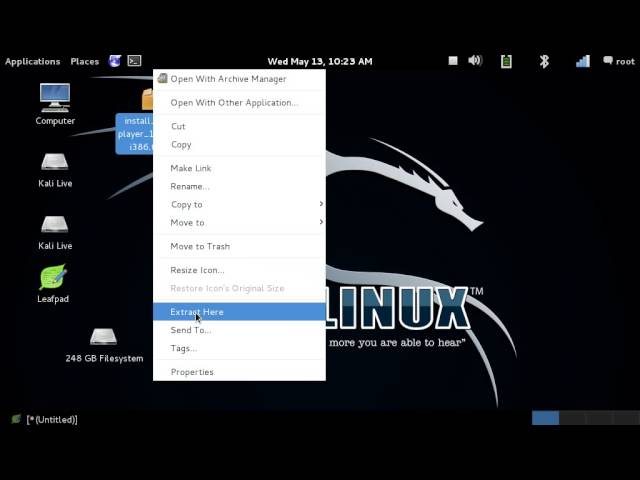Open the battery status indicator

[506, 61]
